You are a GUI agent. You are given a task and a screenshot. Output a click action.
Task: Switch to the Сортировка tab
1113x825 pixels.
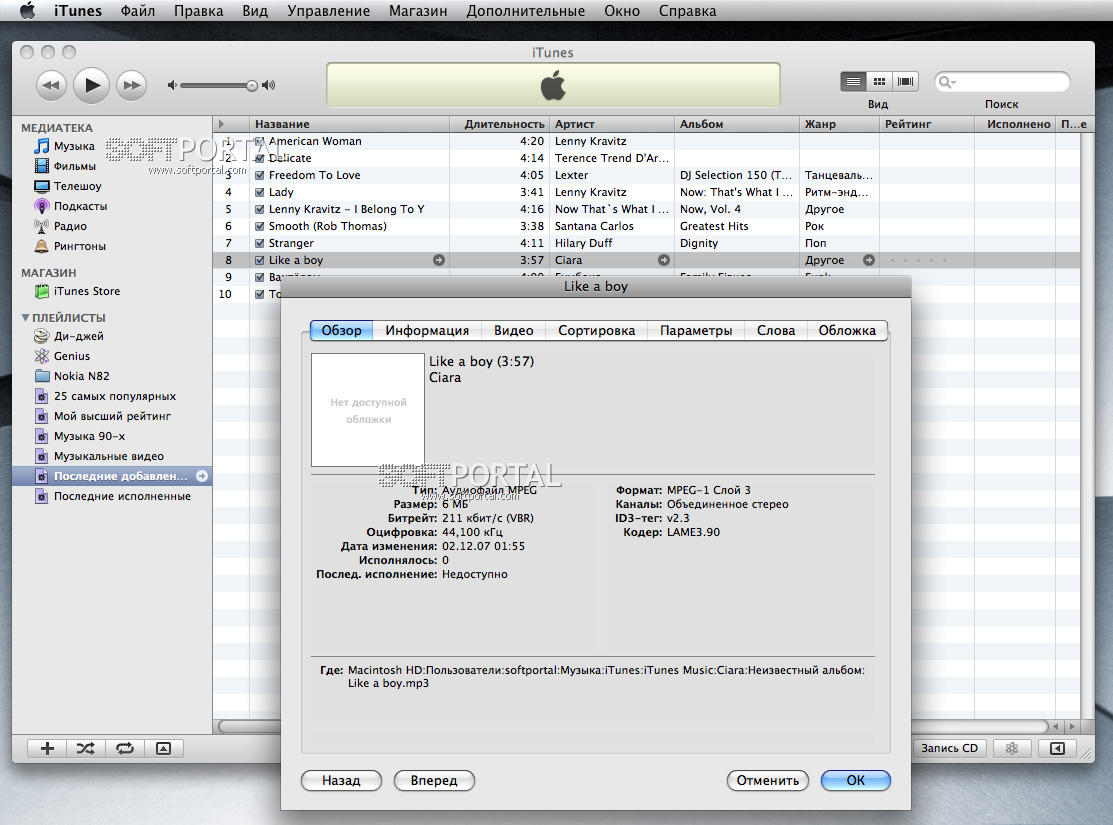[596, 330]
